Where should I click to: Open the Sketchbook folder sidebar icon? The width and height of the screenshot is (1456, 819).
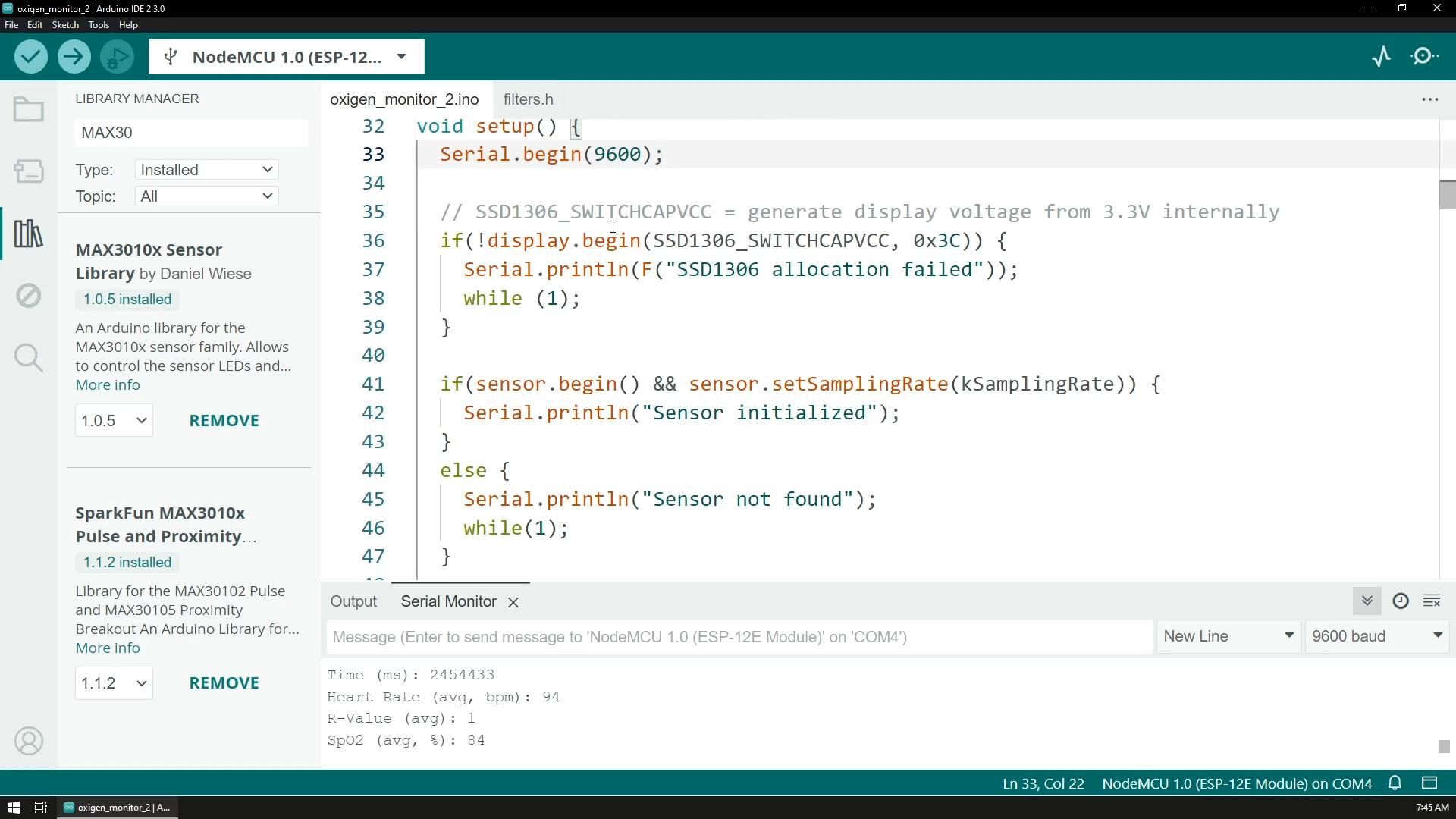click(29, 110)
